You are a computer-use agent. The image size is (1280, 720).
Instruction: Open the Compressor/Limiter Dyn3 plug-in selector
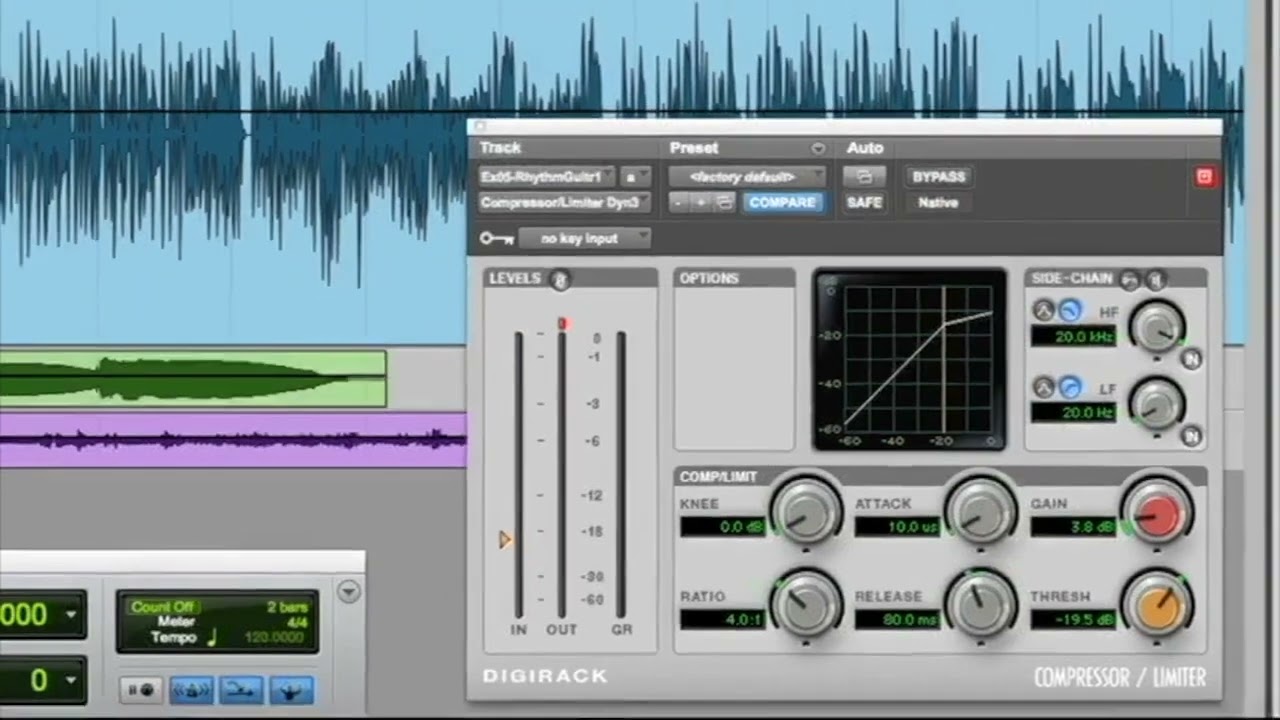point(564,203)
